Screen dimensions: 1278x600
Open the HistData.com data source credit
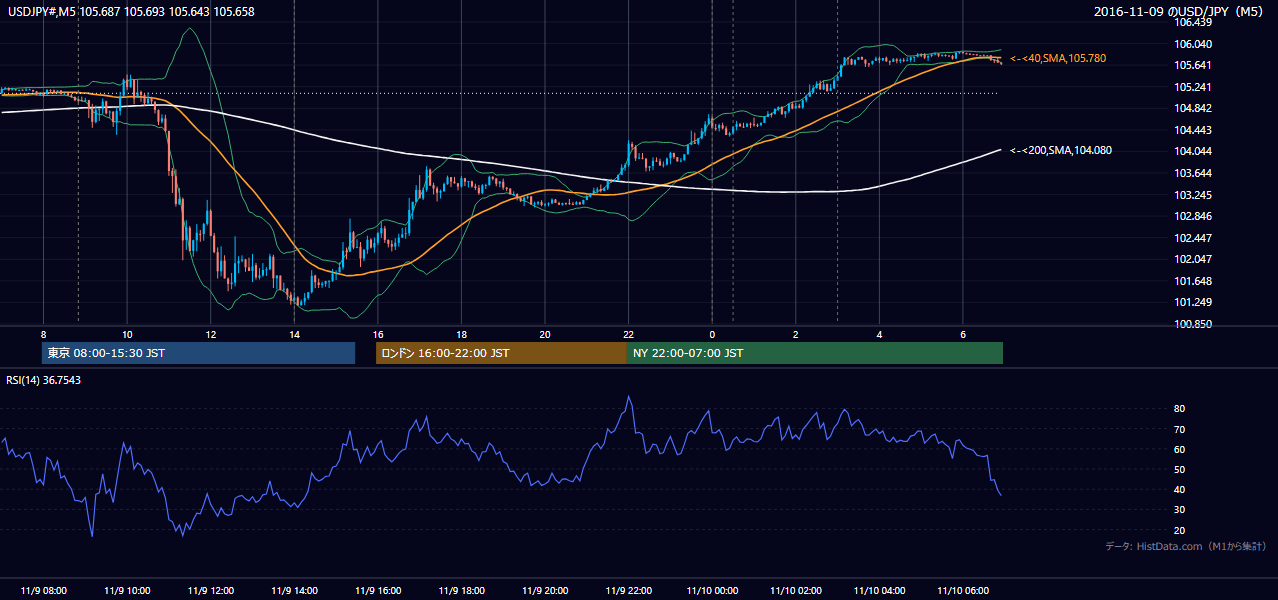(1185, 546)
